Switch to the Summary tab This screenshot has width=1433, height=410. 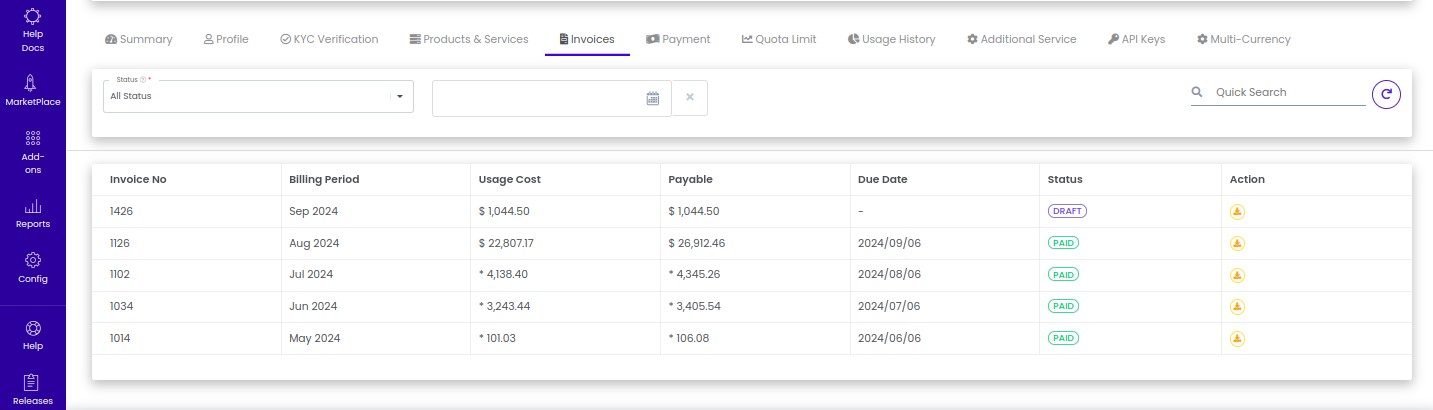(138, 39)
